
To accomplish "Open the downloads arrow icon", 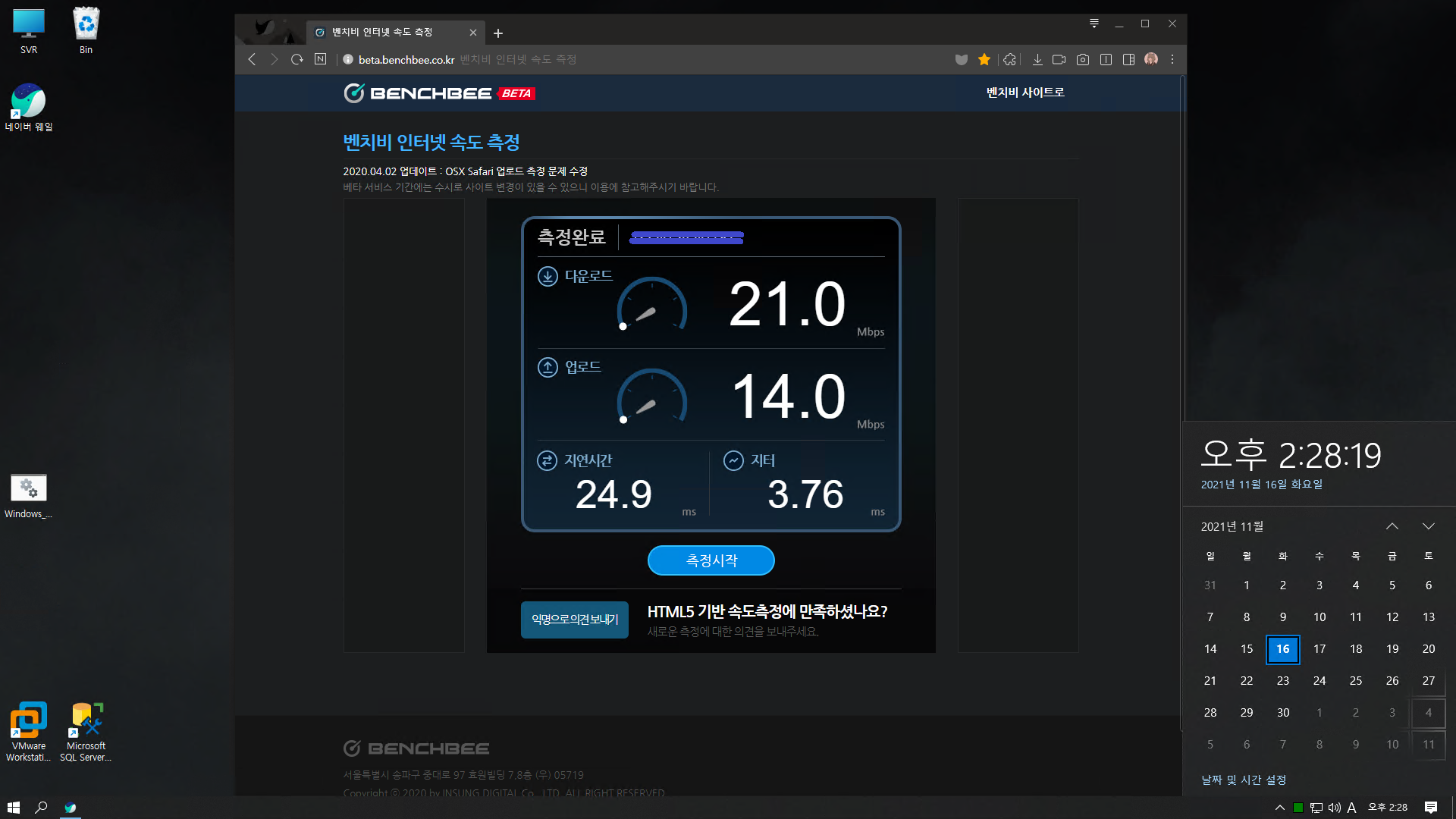I will [1037, 59].
